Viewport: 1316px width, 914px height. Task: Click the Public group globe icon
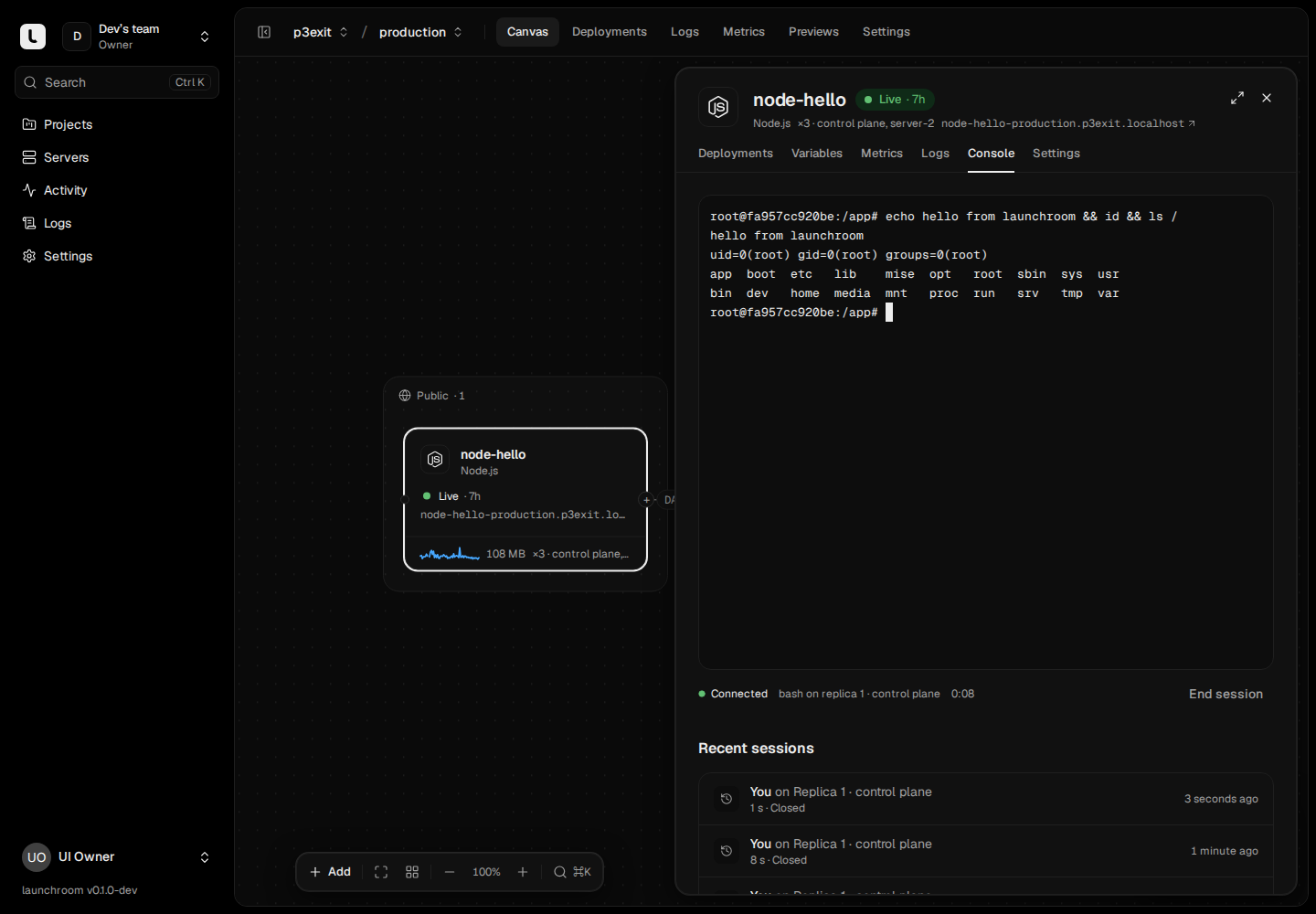pyautogui.click(x=405, y=396)
